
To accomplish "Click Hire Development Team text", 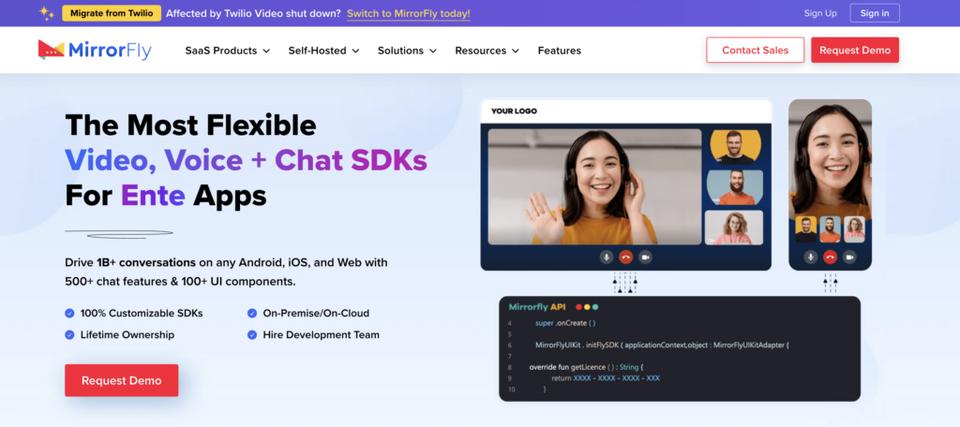I will point(321,334).
